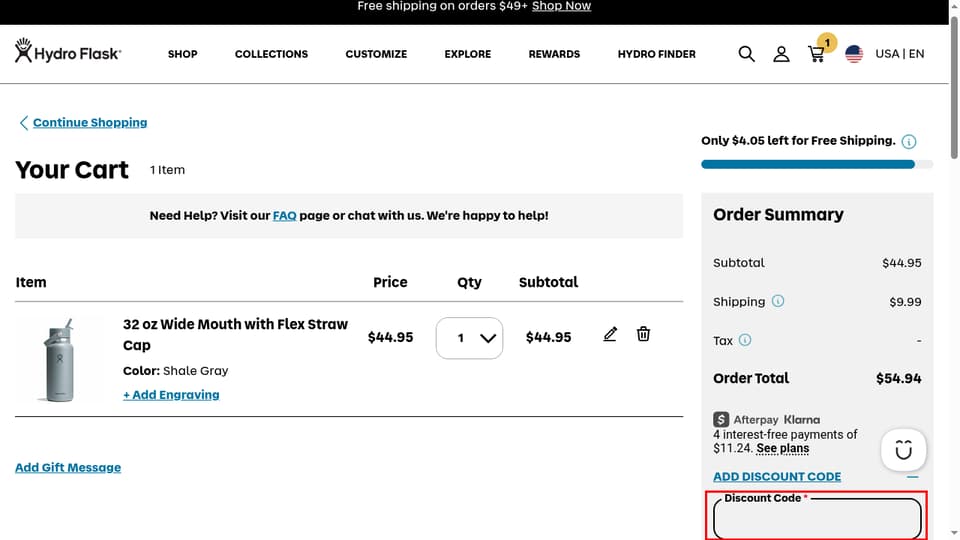Screen dimensions: 960x540
Task: Open the shopping cart icon
Action: coord(816,55)
